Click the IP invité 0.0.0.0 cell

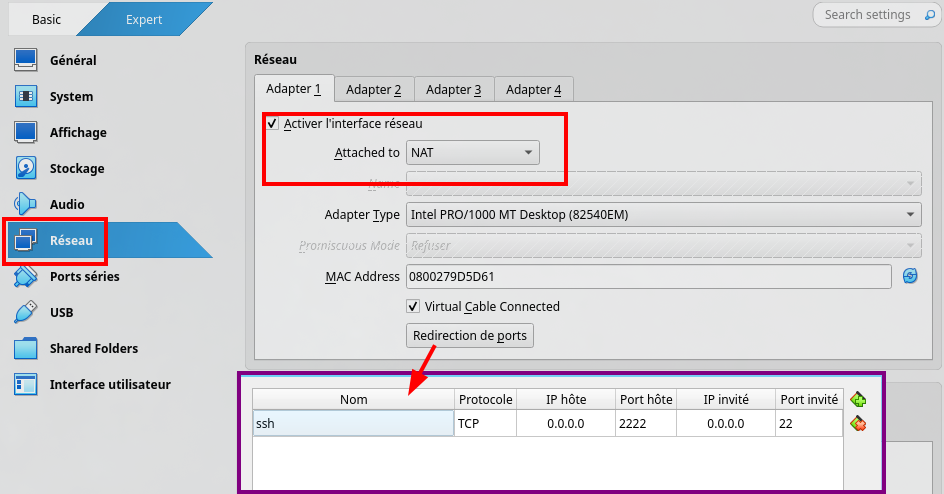tap(726, 424)
